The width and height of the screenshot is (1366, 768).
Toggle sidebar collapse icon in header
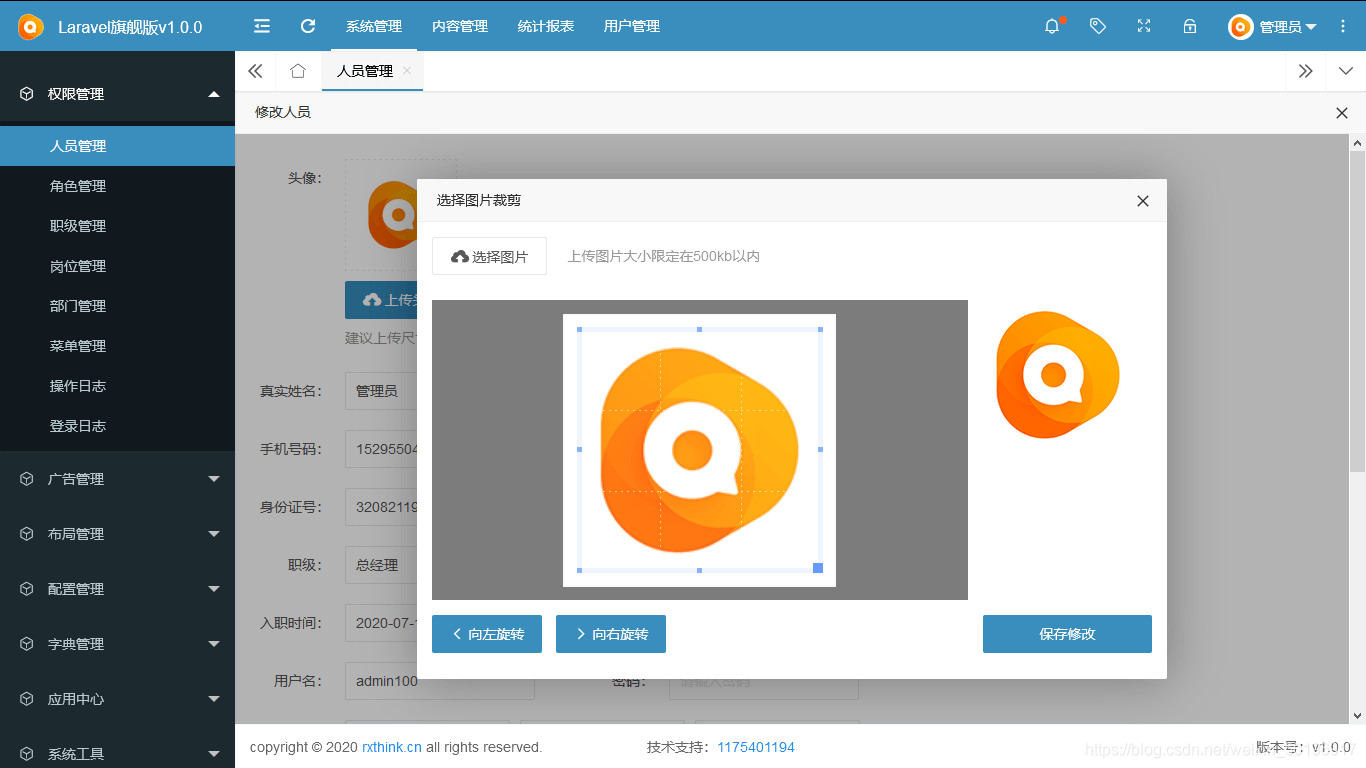click(x=262, y=26)
